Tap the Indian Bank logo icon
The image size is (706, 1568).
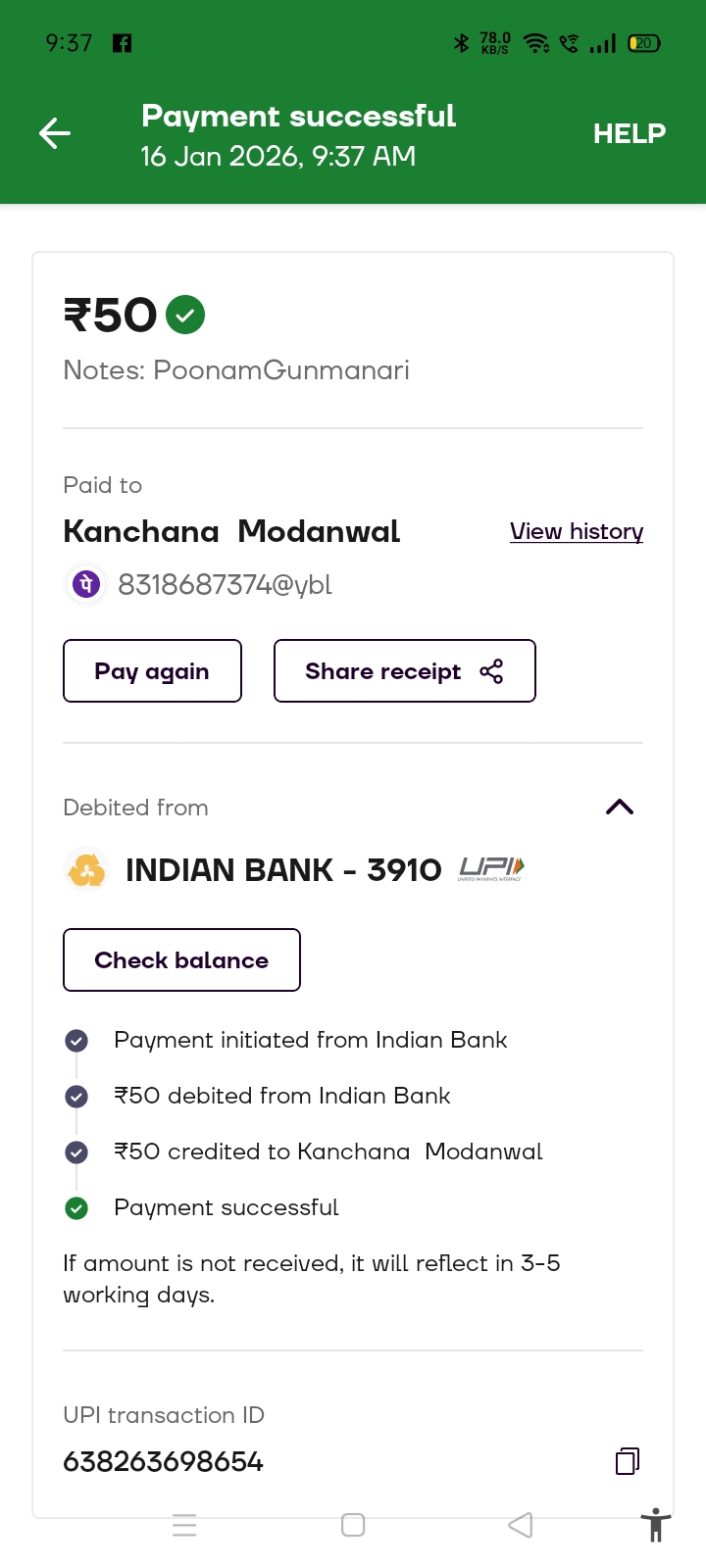pos(86,870)
